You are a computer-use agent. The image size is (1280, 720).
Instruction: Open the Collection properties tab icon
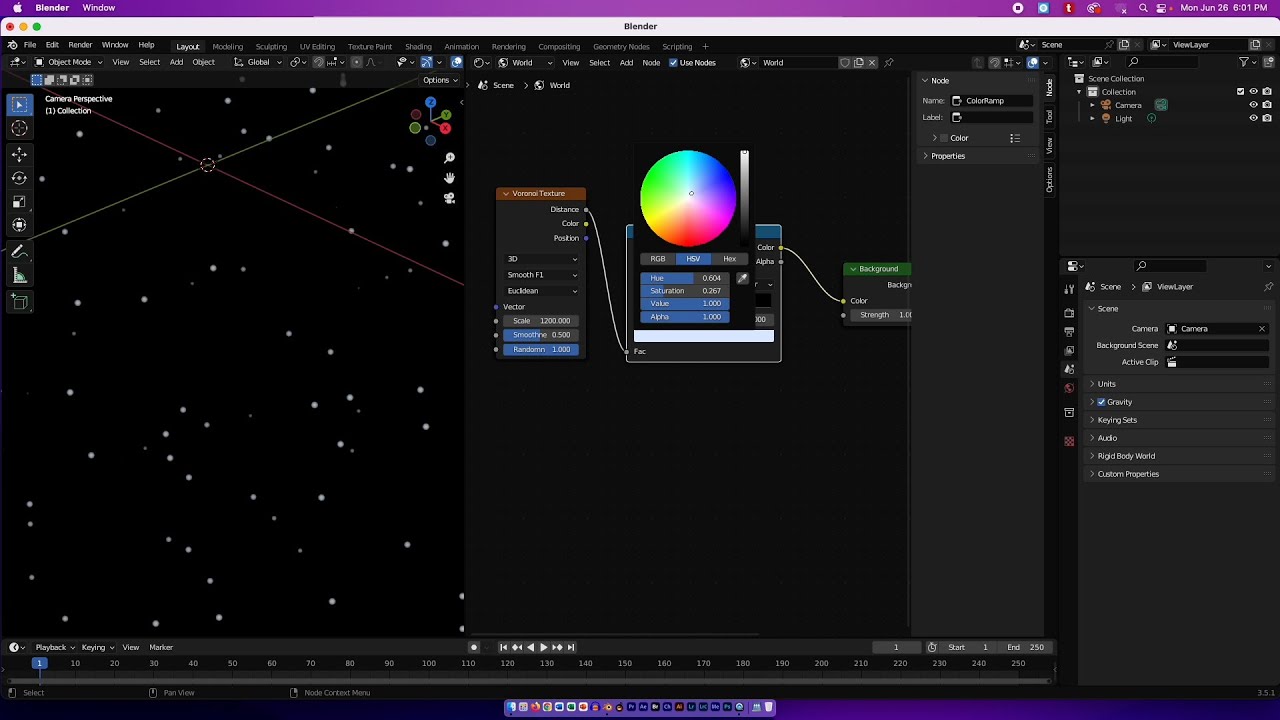point(1069,412)
